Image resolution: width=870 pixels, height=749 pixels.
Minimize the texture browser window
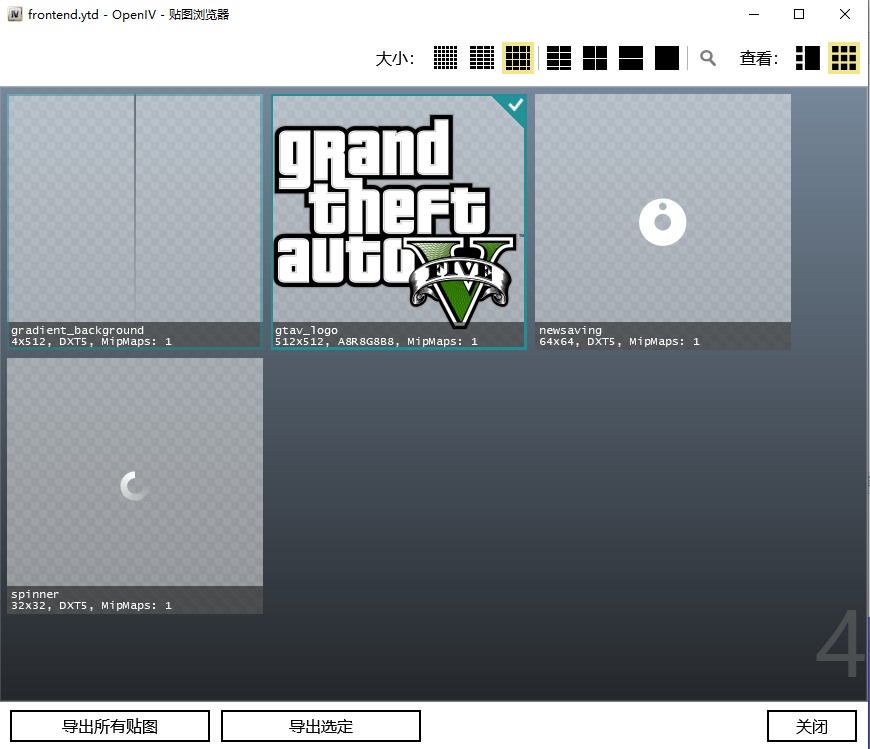click(x=753, y=14)
